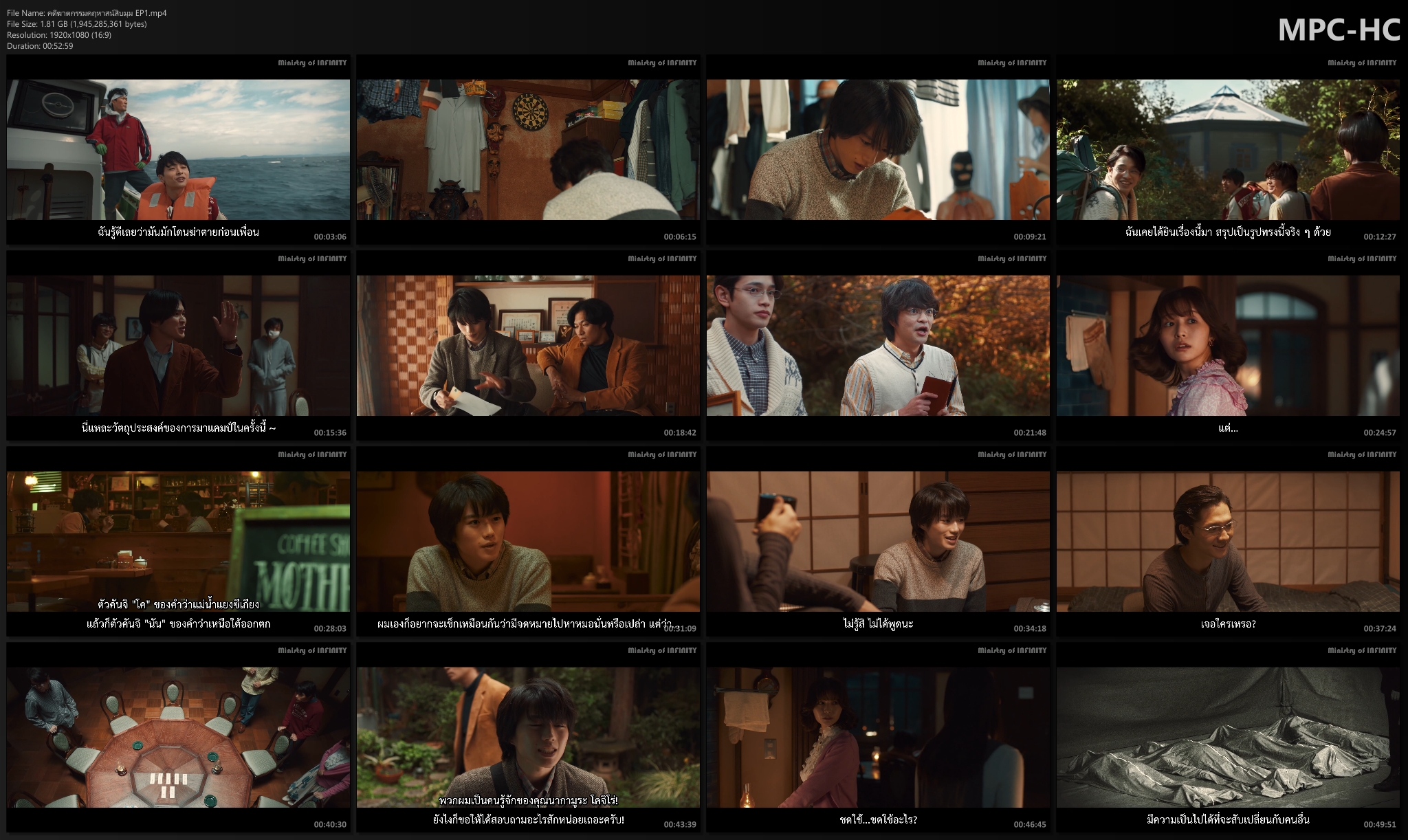Screen dimensions: 1408x840
Task: Click the thumbnail at timestamp 00:31:09
Action: (x=528, y=541)
